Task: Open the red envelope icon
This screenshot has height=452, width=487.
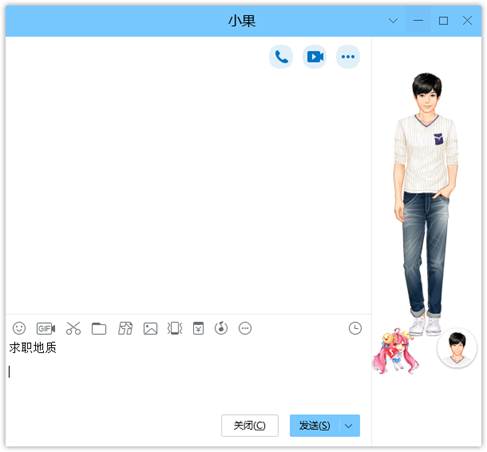Action: coord(198,328)
